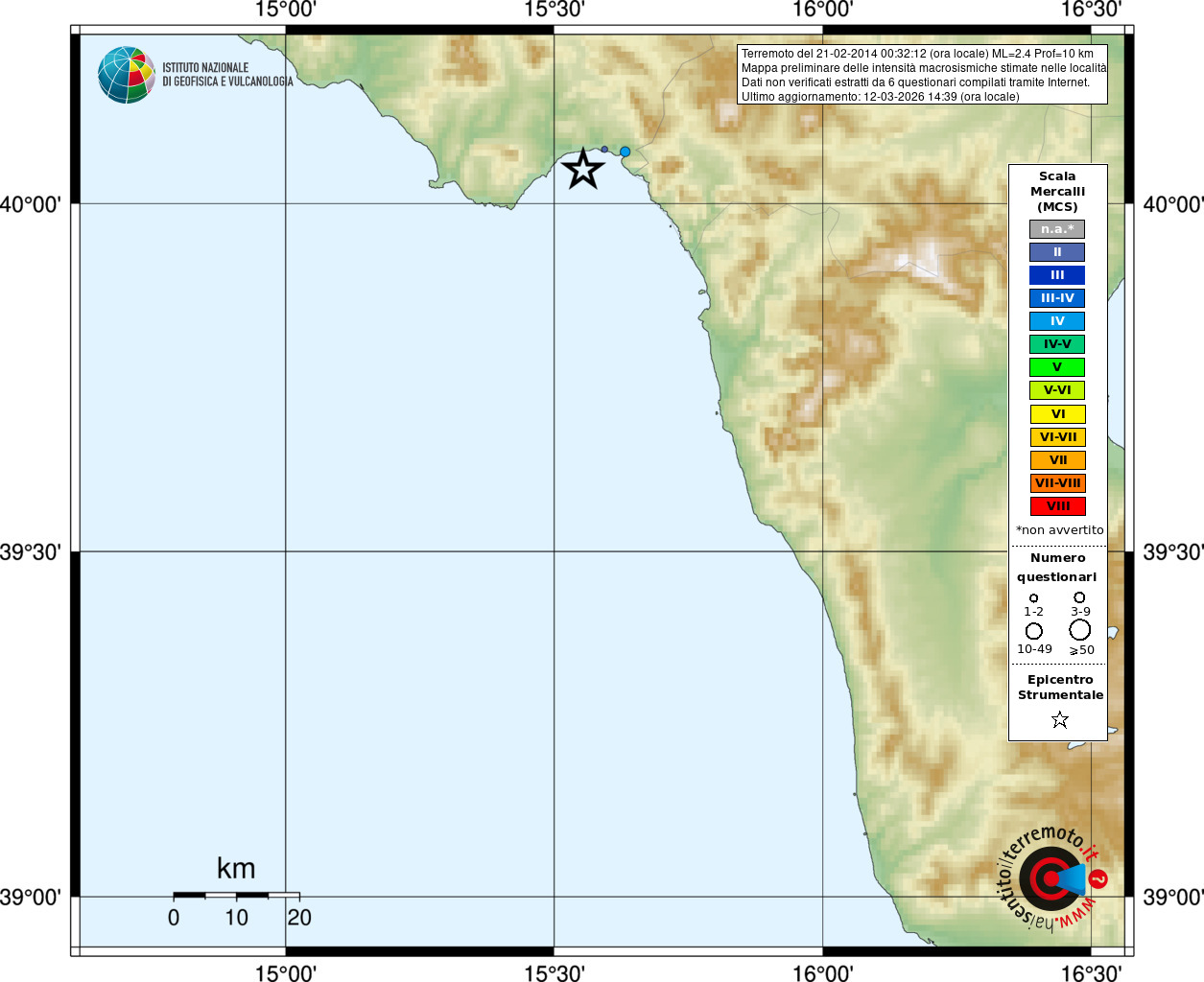This screenshot has width=1204, height=982.
Task: Click the right axis label 39°30'
Action: (1173, 552)
